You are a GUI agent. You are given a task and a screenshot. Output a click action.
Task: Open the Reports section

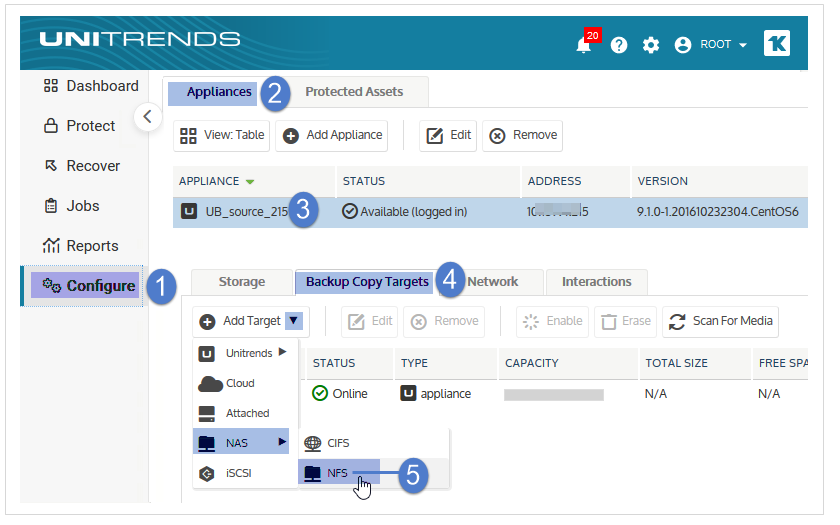pyautogui.click(x=81, y=246)
